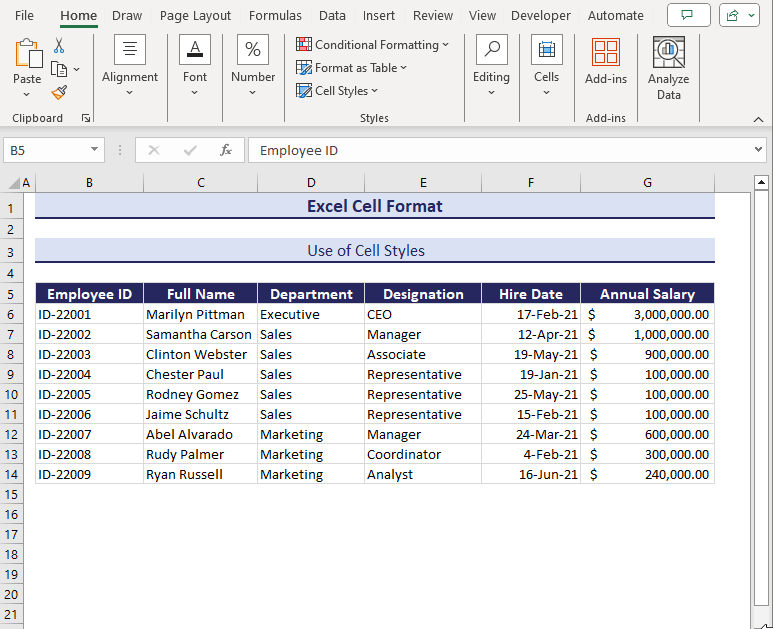Select the Annual Salary header cell

pyautogui.click(x=647, y=294)
